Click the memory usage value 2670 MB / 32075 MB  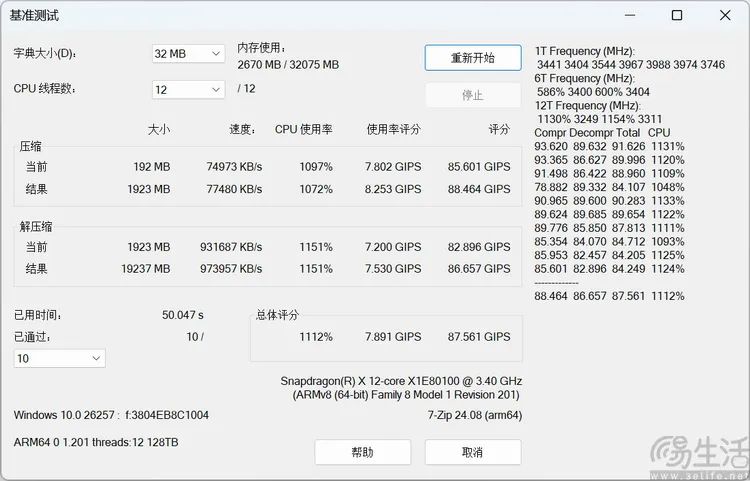click(288, 64)
